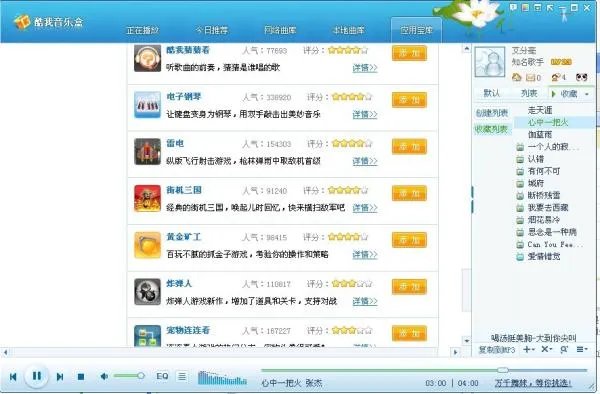600x394 pixels.
Task: Skip to the previous track
Action: pyautogui.click(x=13, y=377)
